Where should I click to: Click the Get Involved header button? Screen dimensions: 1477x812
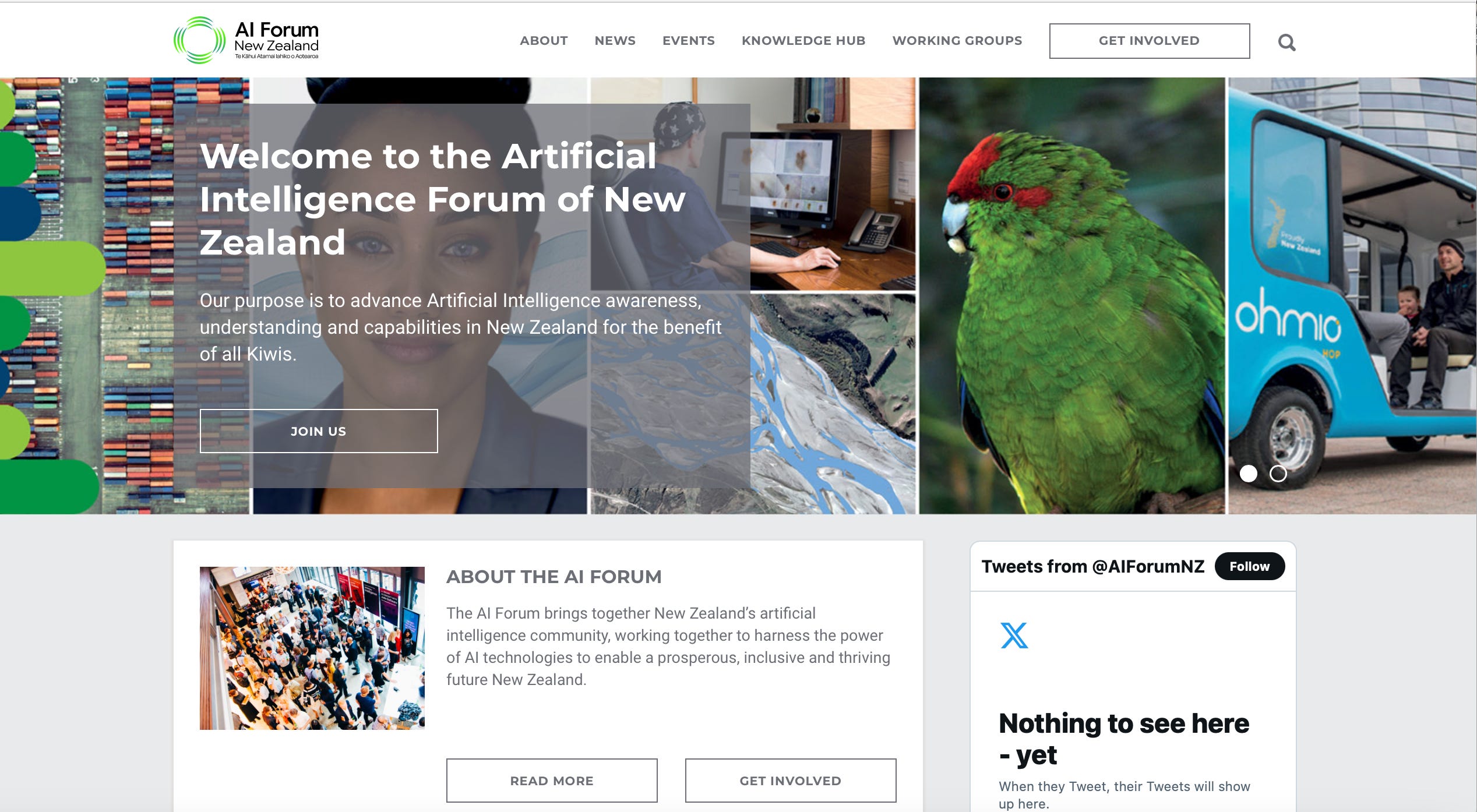tap(1149, 41)
